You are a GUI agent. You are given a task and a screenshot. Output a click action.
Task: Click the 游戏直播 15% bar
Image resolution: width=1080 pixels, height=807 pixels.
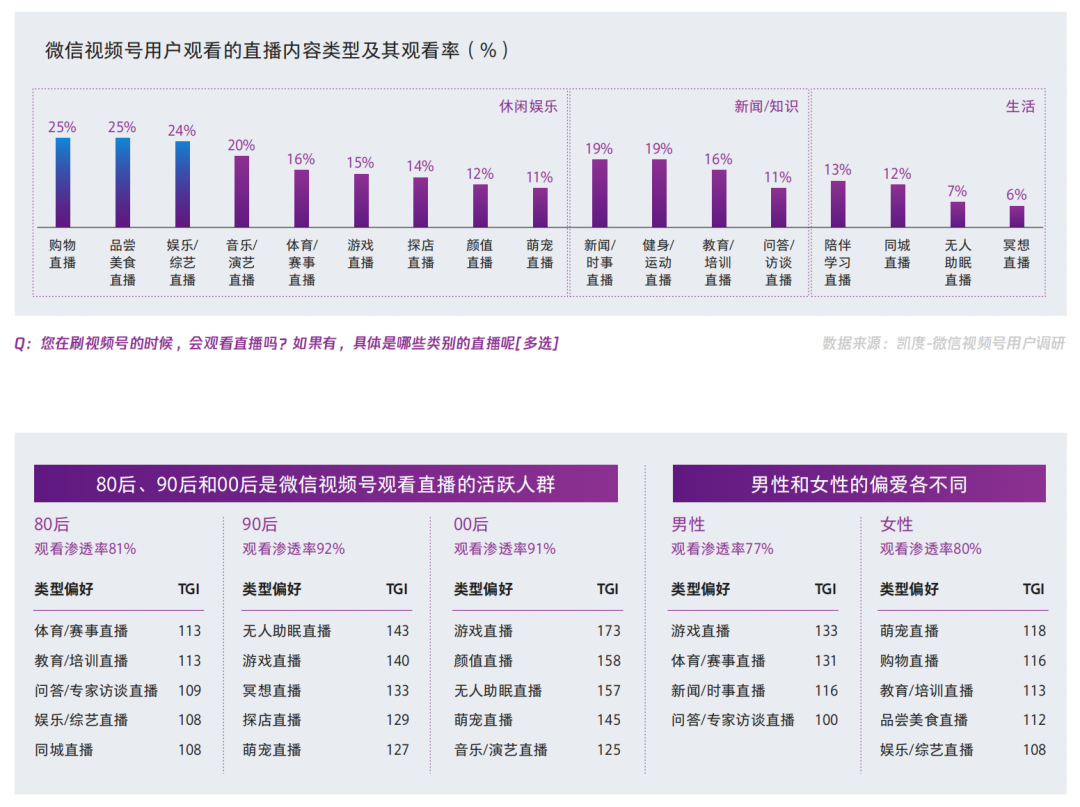tap(360, 200)
